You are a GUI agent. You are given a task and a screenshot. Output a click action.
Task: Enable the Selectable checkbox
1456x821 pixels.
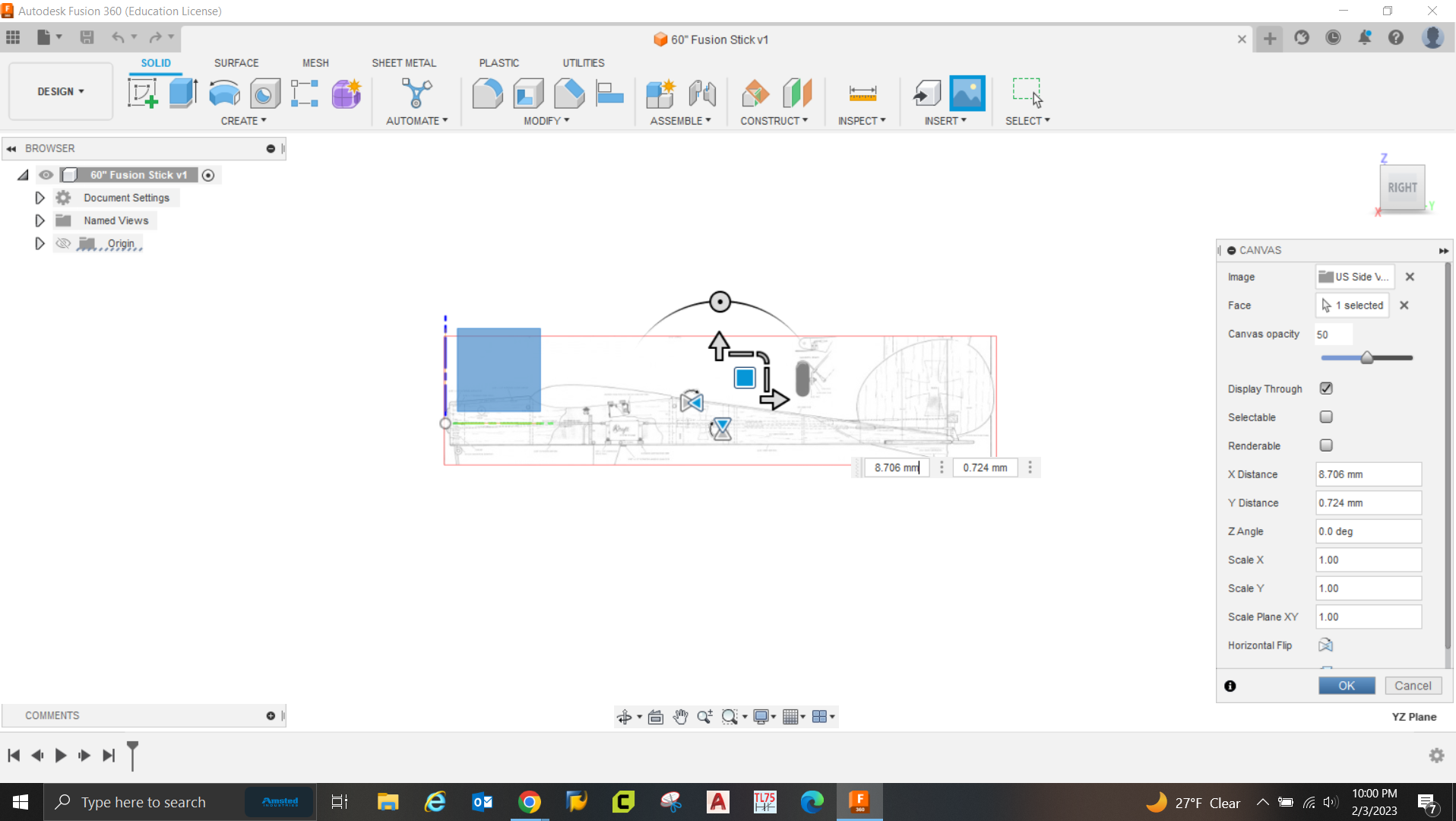[x=1326, y=417]
